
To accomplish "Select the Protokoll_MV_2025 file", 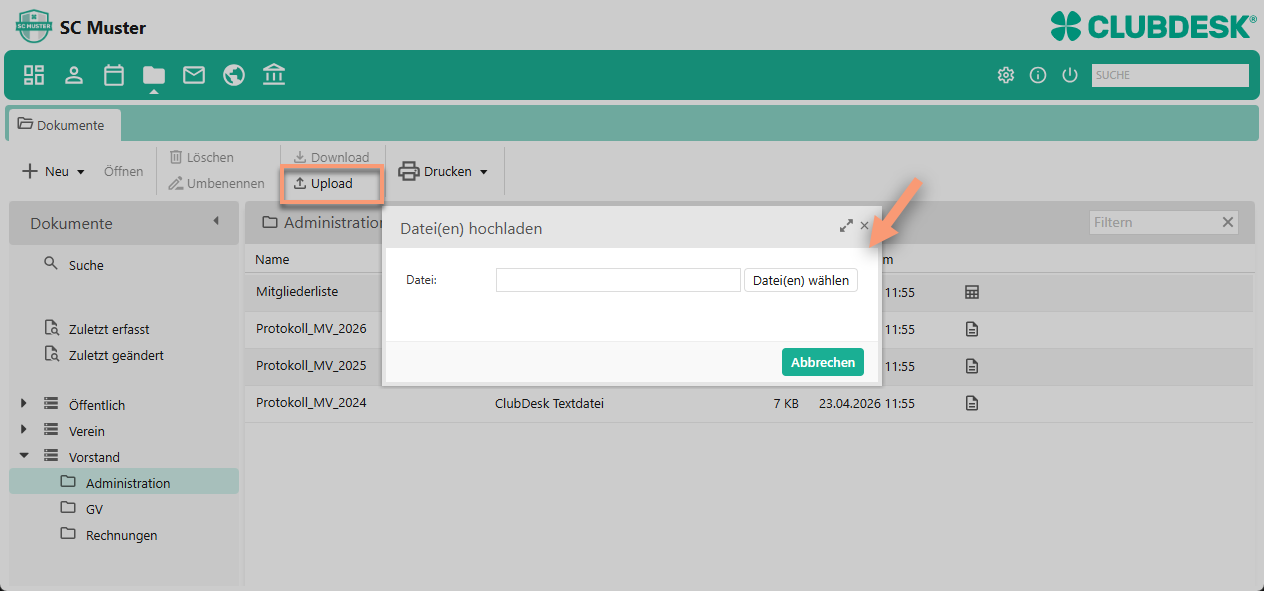I will click(x=311, y=366).
